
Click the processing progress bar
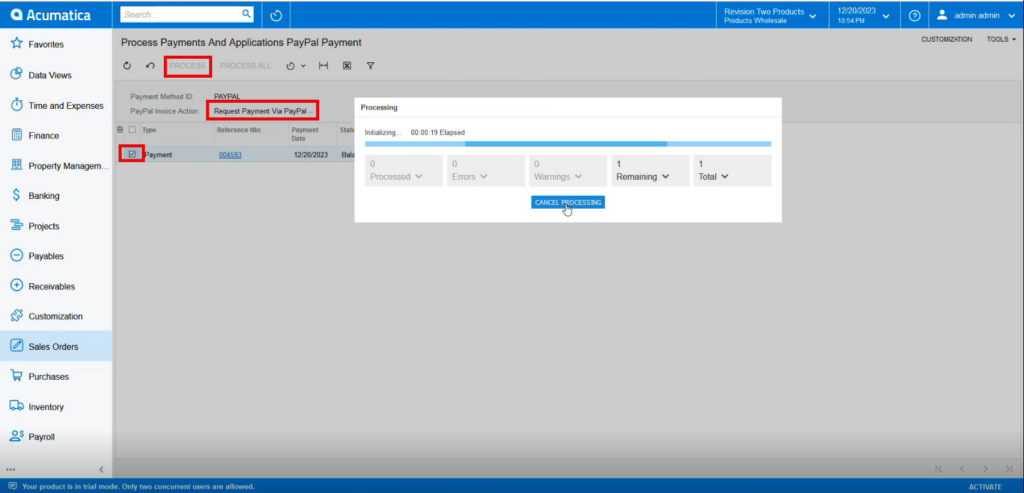[568, 144]
